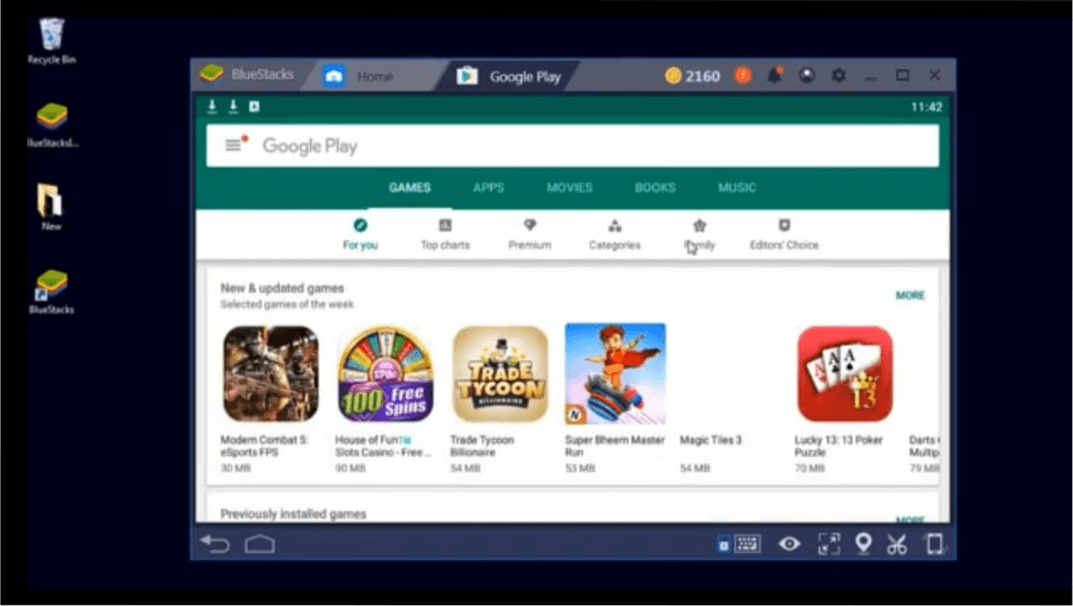1073x606 pixels.
Task: Click the first download status icon
Action: [x=212, y=106]
